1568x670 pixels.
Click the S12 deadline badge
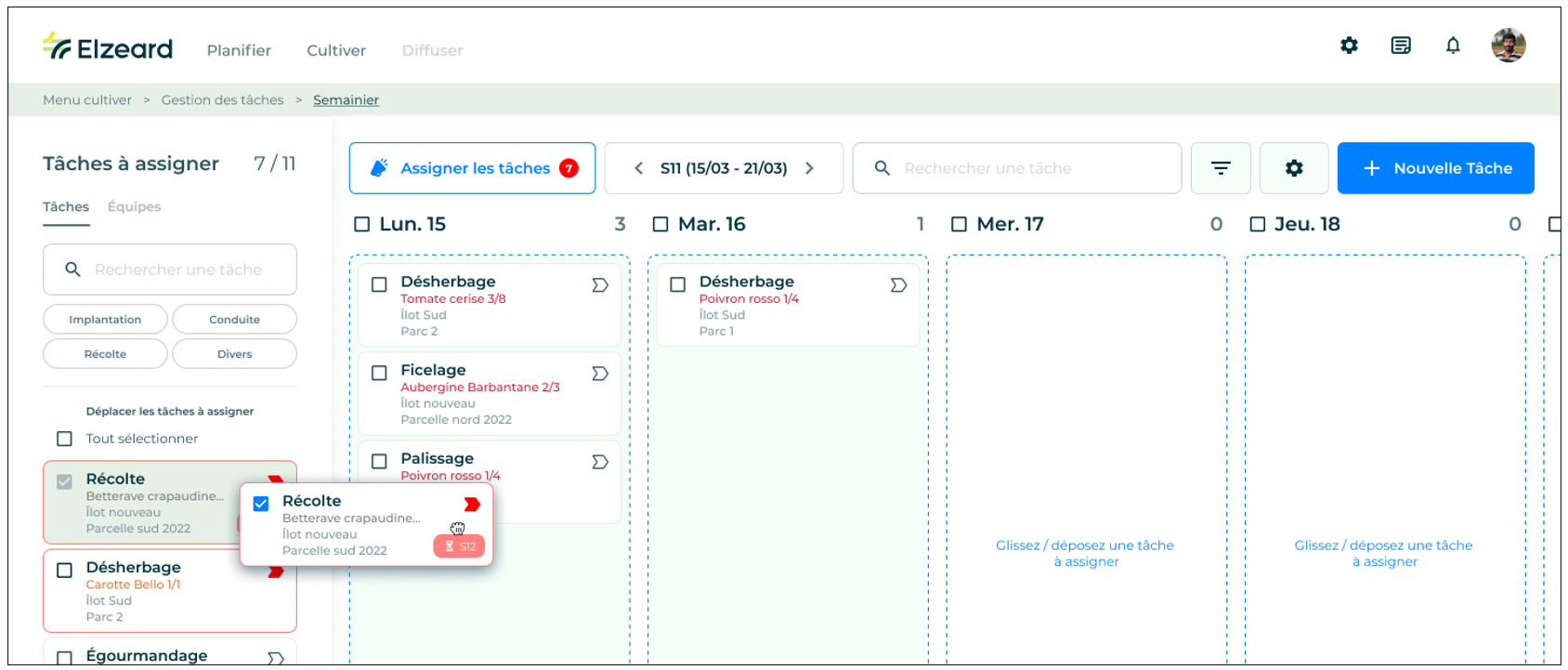[x=459, y=546]
